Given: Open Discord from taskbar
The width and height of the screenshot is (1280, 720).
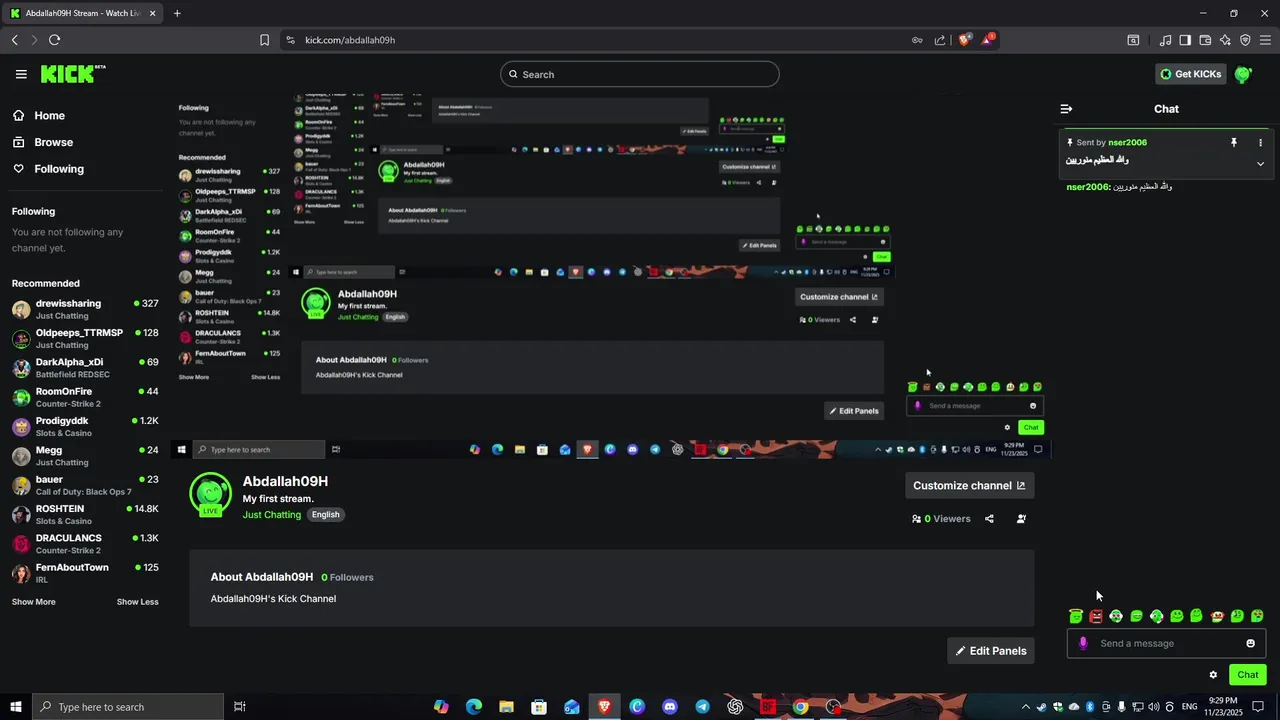Looking at the screenshot, I should (670, 707).
